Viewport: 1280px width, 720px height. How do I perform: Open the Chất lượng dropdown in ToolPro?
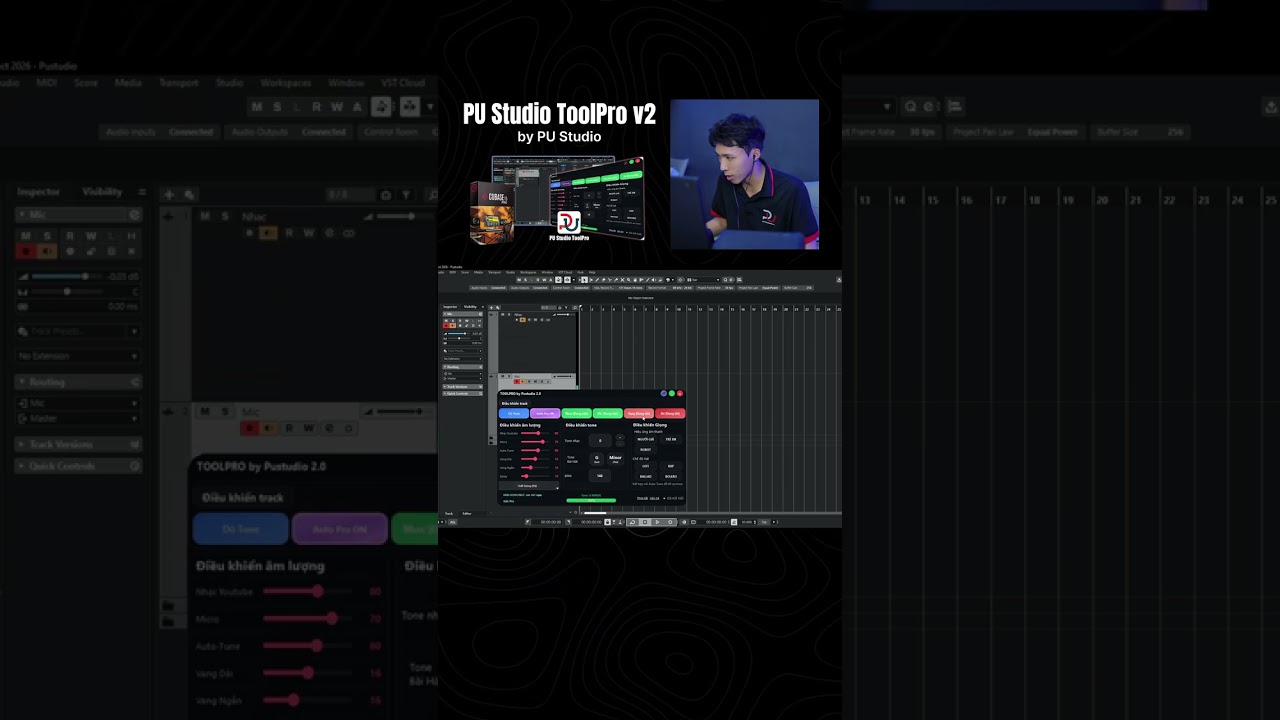[529, 486]
